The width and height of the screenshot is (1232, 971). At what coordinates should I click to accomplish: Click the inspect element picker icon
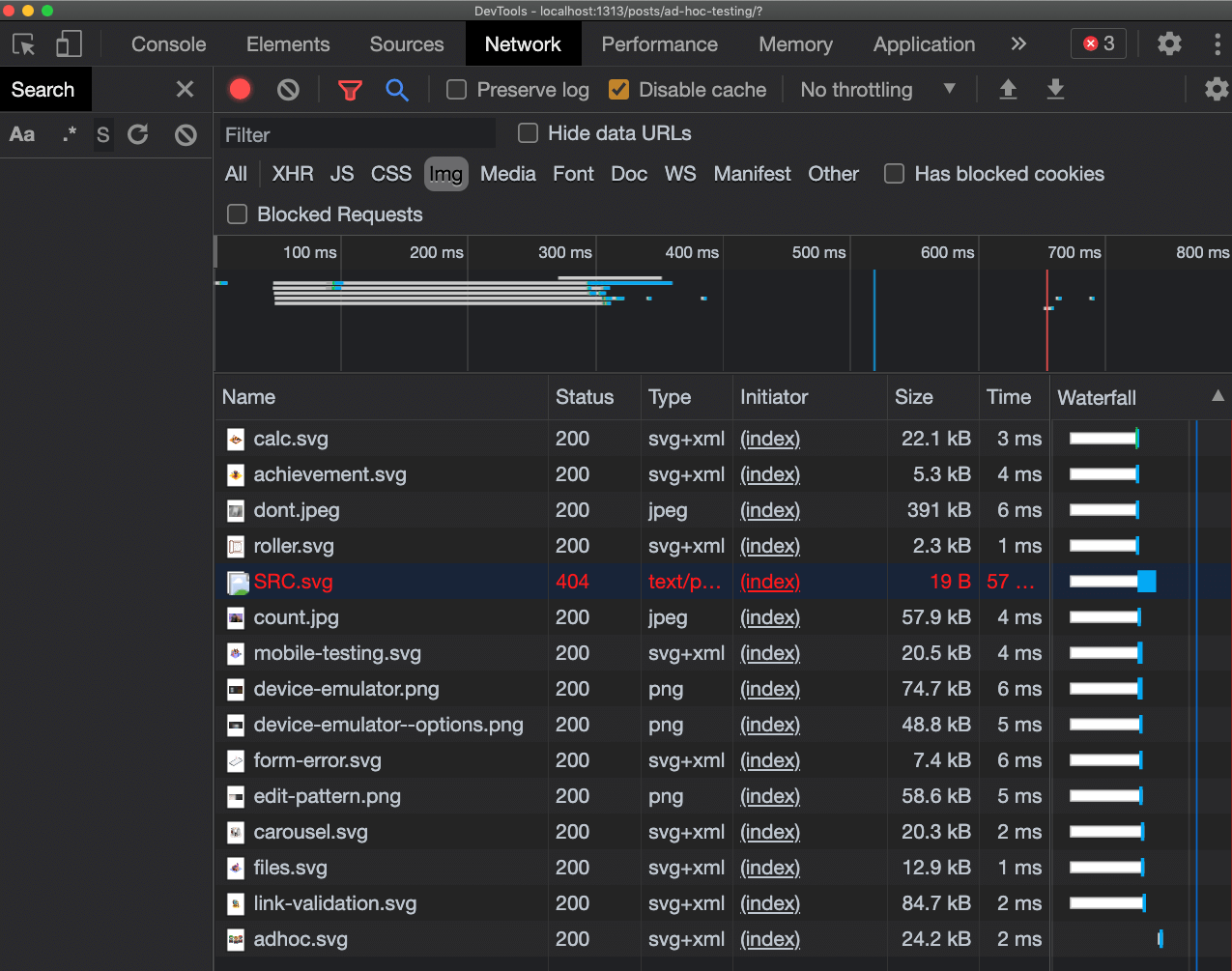[x=24, y=44]
